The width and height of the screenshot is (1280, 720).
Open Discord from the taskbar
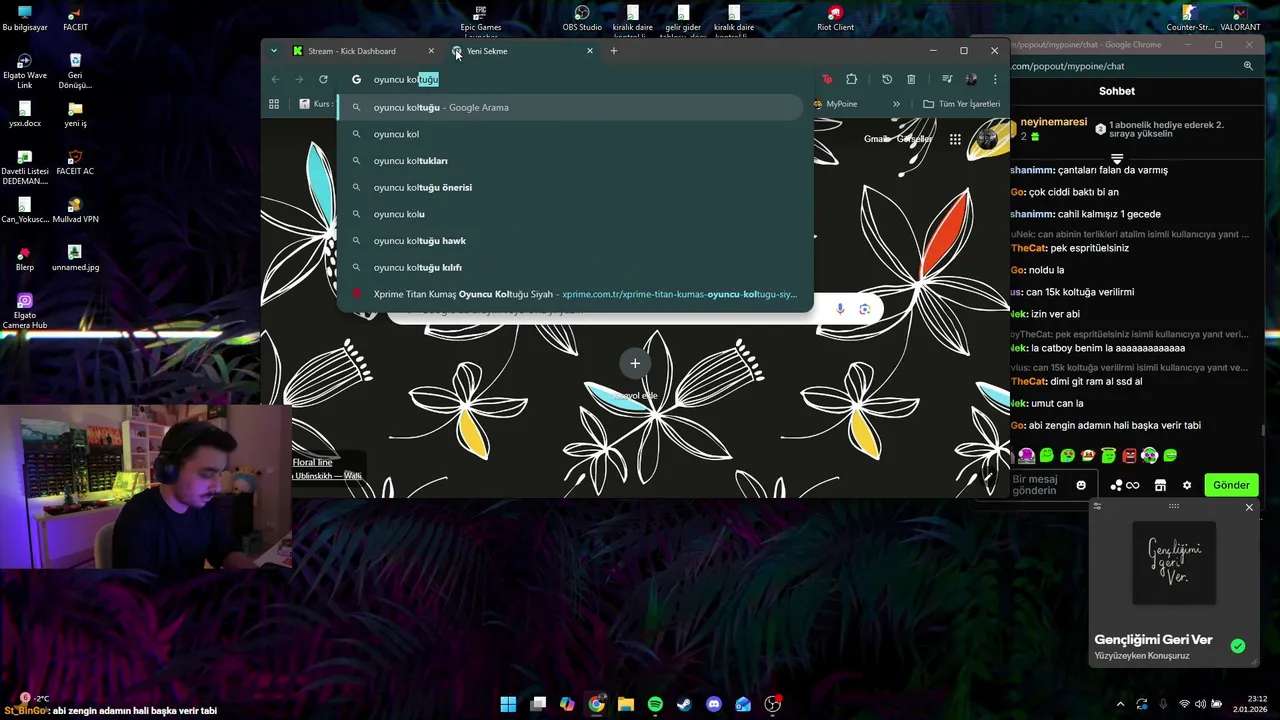(714, 704)
